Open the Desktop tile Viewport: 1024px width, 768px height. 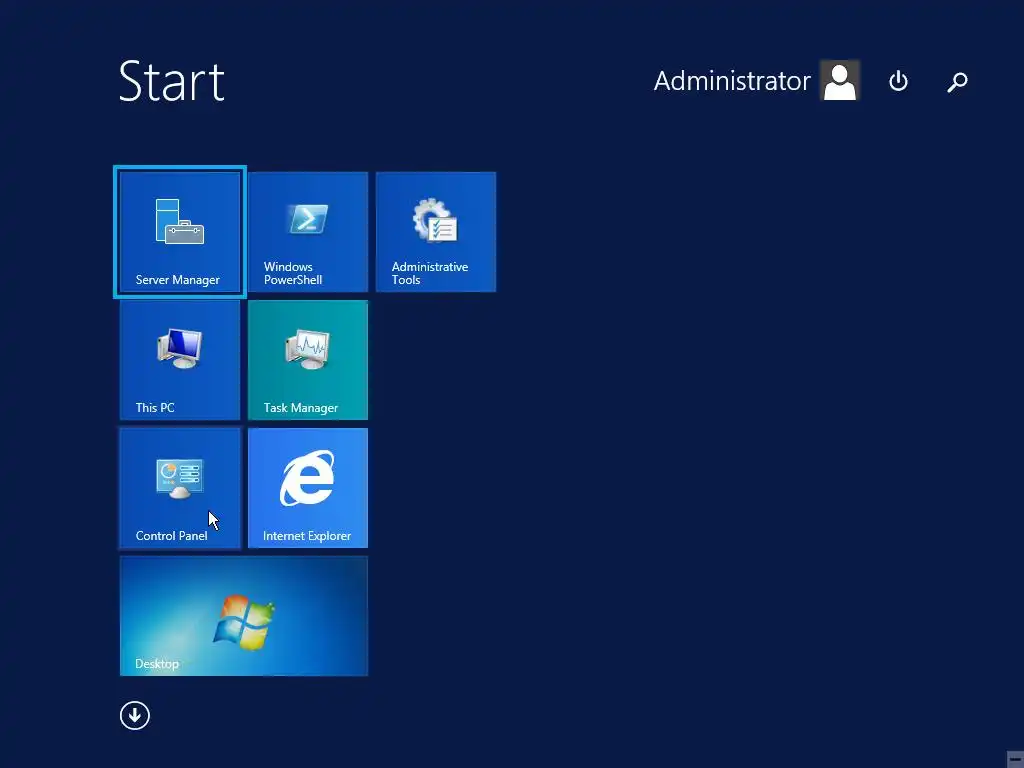click(244, 616)
